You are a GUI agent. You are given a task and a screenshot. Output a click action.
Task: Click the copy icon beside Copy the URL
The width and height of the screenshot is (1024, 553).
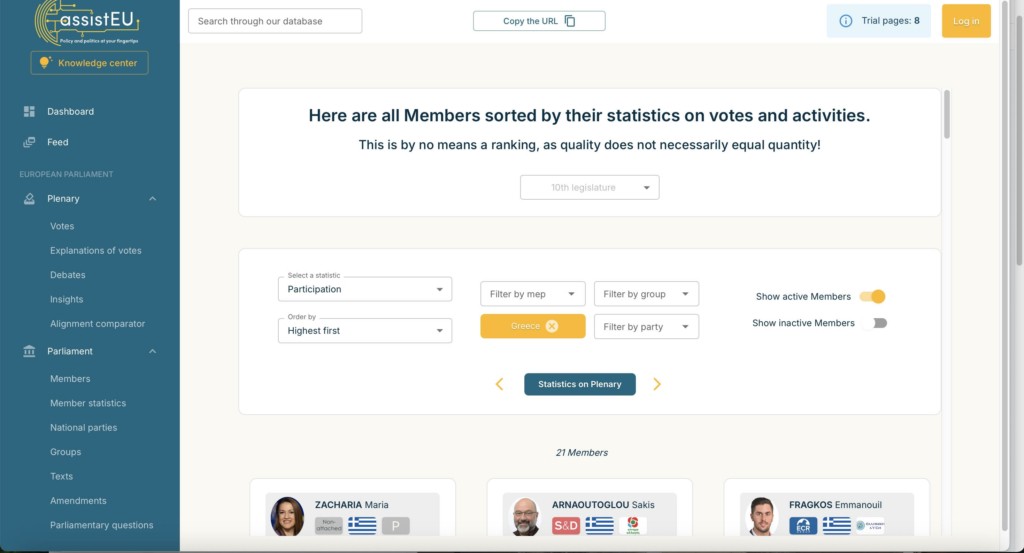coord(570,21)
